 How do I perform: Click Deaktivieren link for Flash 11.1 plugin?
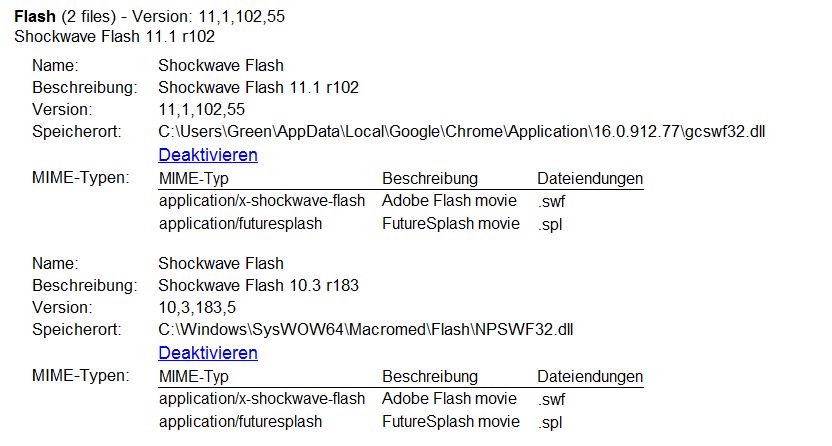click(x=208, y=155)
